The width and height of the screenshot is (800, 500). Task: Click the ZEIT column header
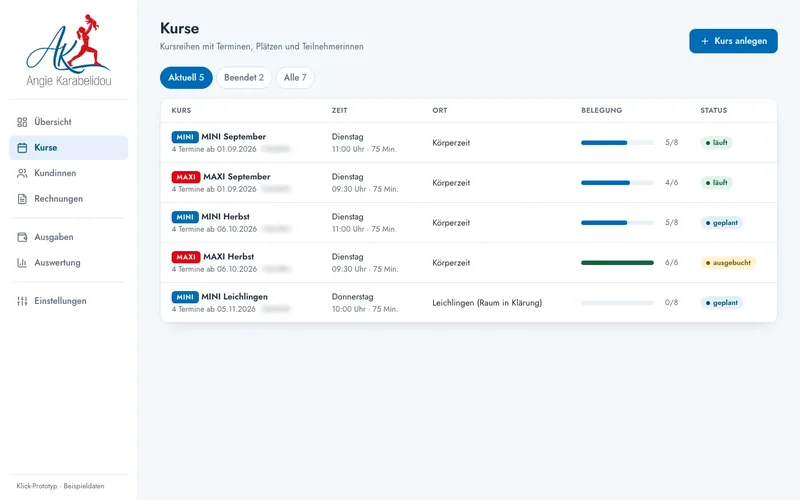pyautogui.click(x=339, y=110)
